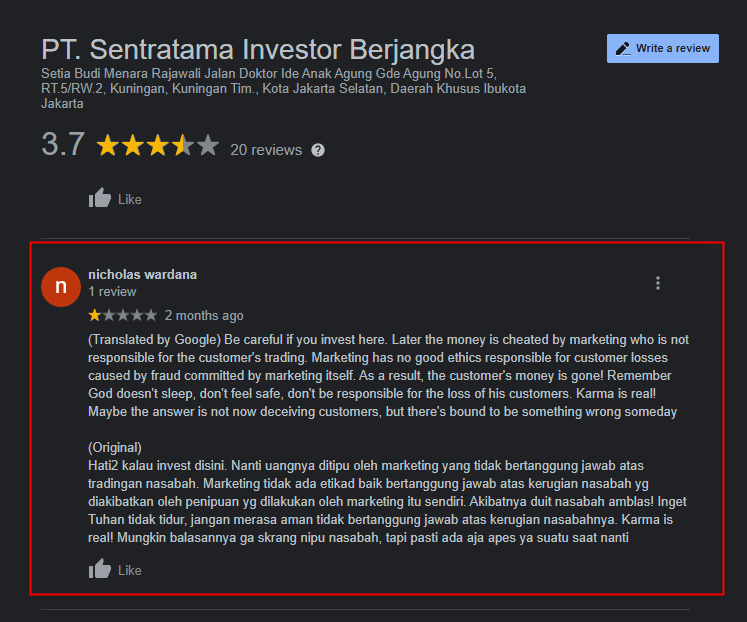
Task: Click the thumbs-up icon under the original review text
Action: pos(100,569)
